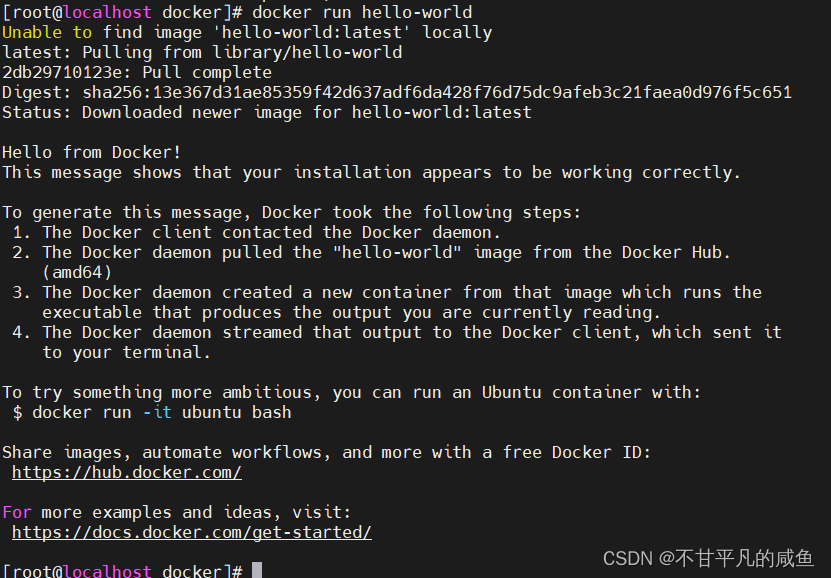Click the 'docker run -it ubuntu bash' command
The height and width of the screenshot is (578, 831).
tap(161, 412)
